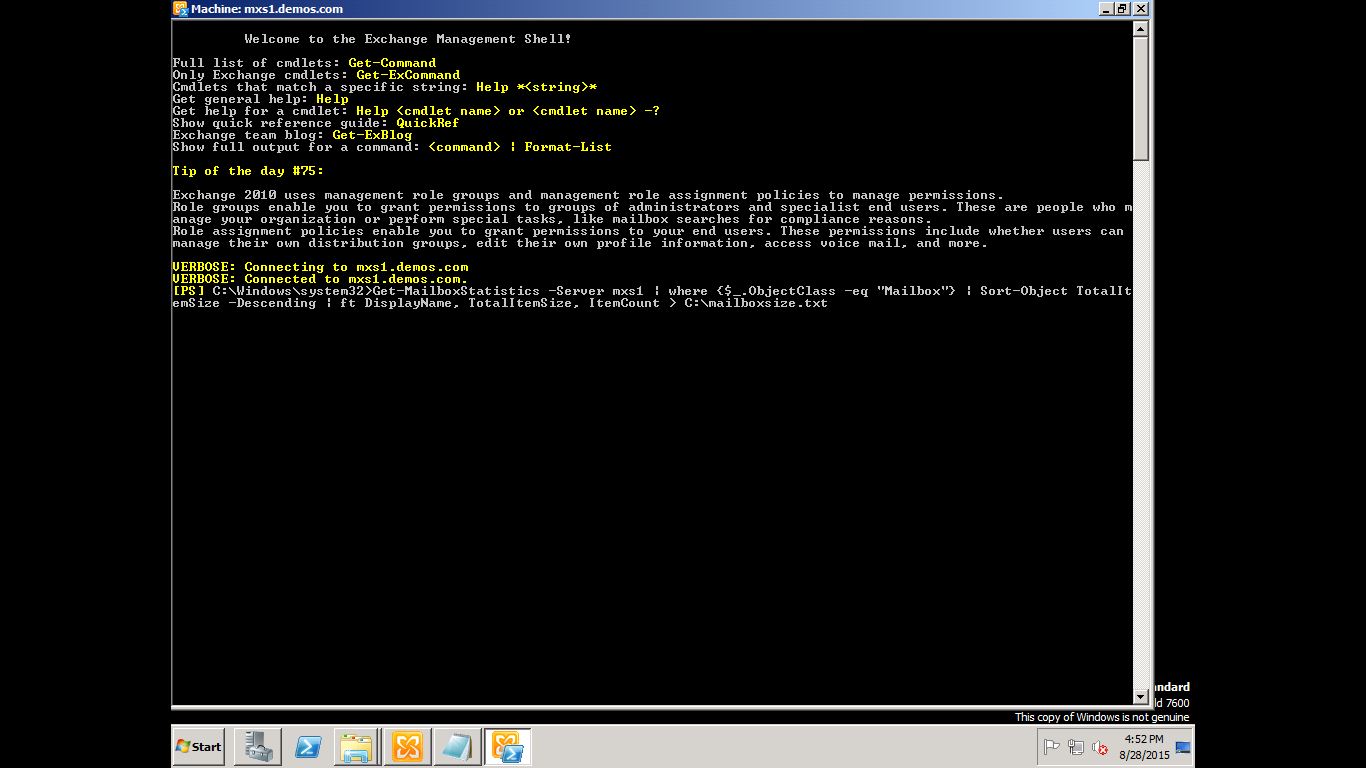Image resolution: width=1366 pixels, height=768 pixels.
Task: Open the Exchange Management Console taskbar icon
Action: click(407, 747)
